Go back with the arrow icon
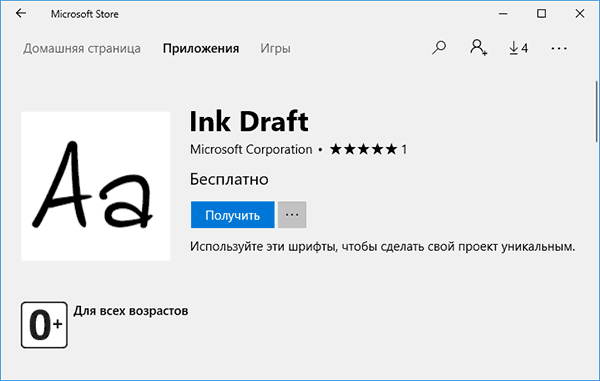The image size is (600, 381). (21, 13)
